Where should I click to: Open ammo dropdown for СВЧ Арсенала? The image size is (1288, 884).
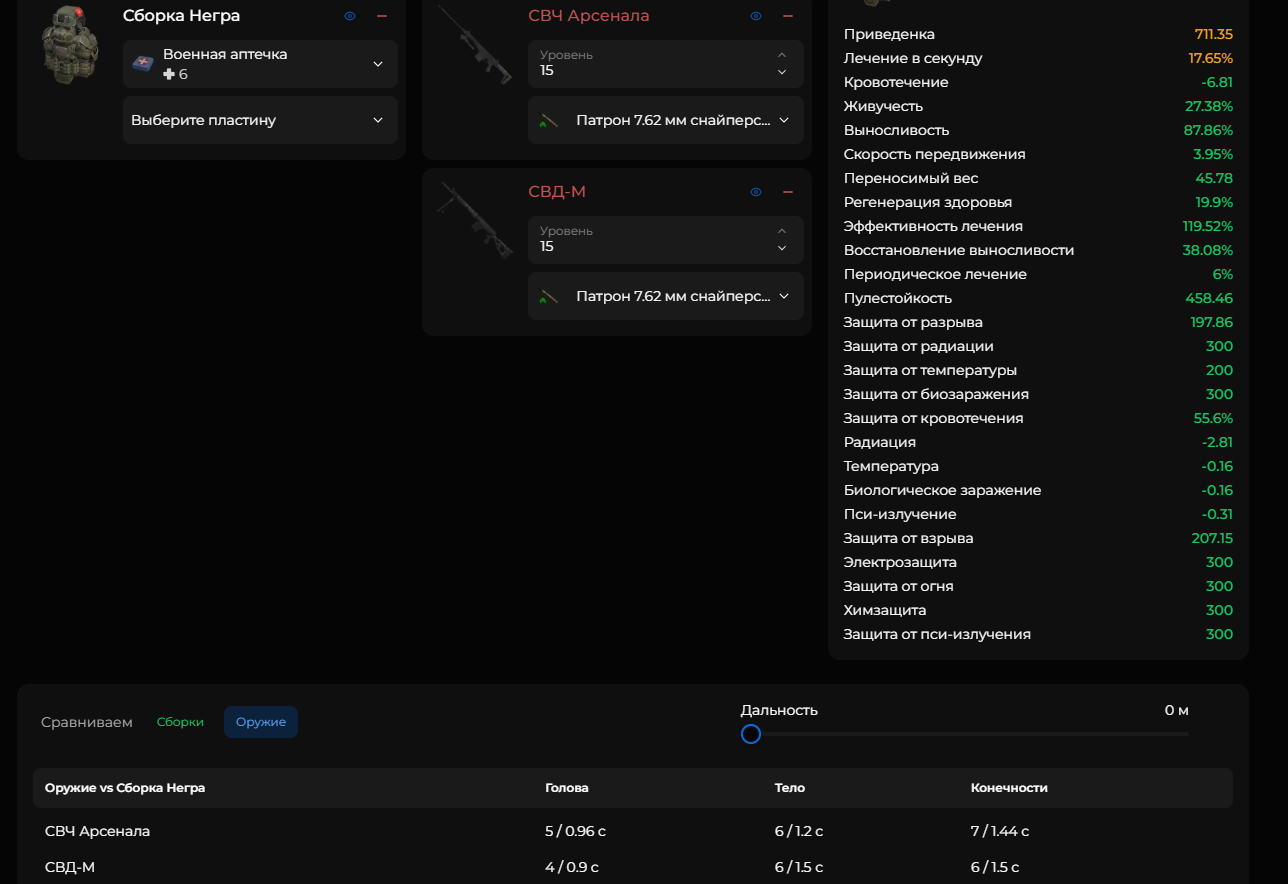(x=783, y=120)
